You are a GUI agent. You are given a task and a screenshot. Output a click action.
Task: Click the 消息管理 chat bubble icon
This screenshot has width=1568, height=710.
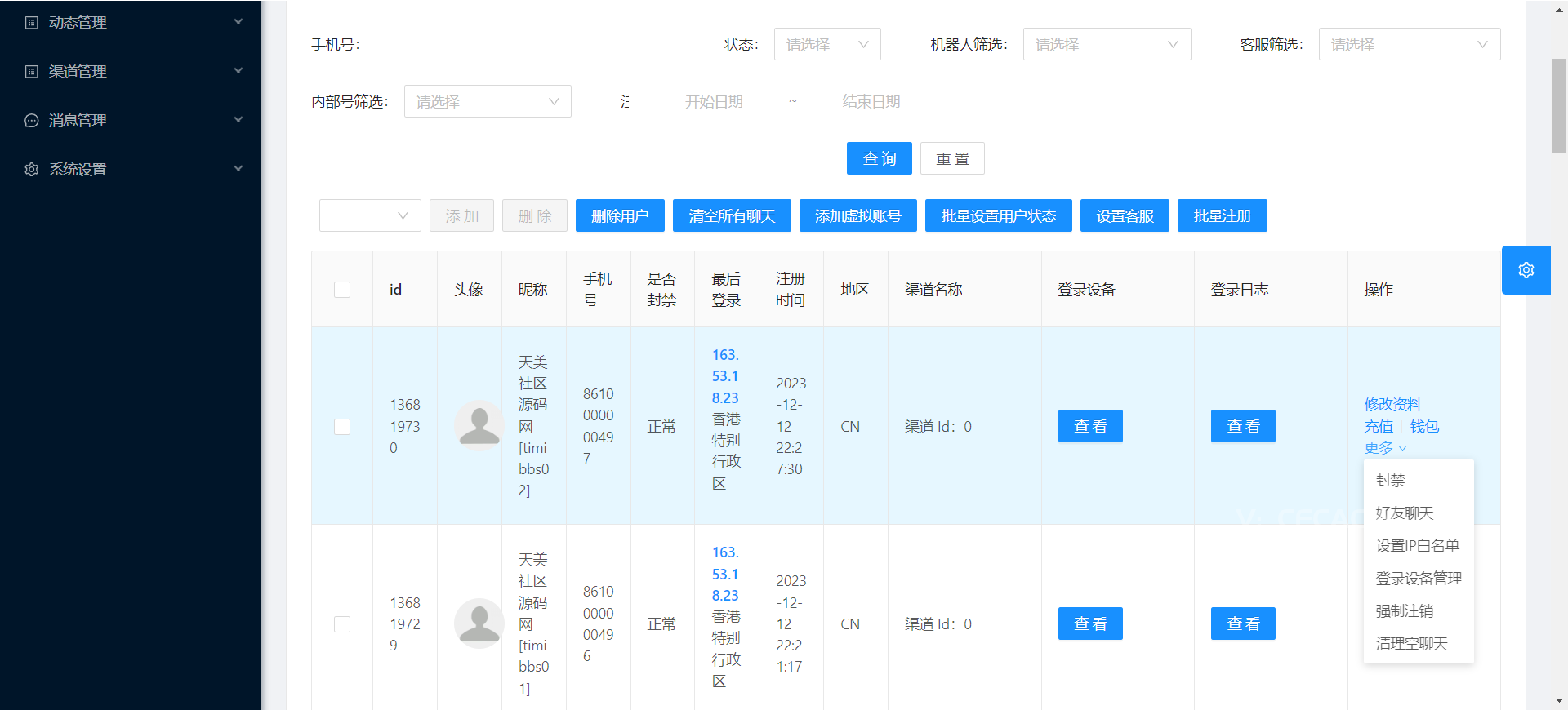[x=32, y=121]
